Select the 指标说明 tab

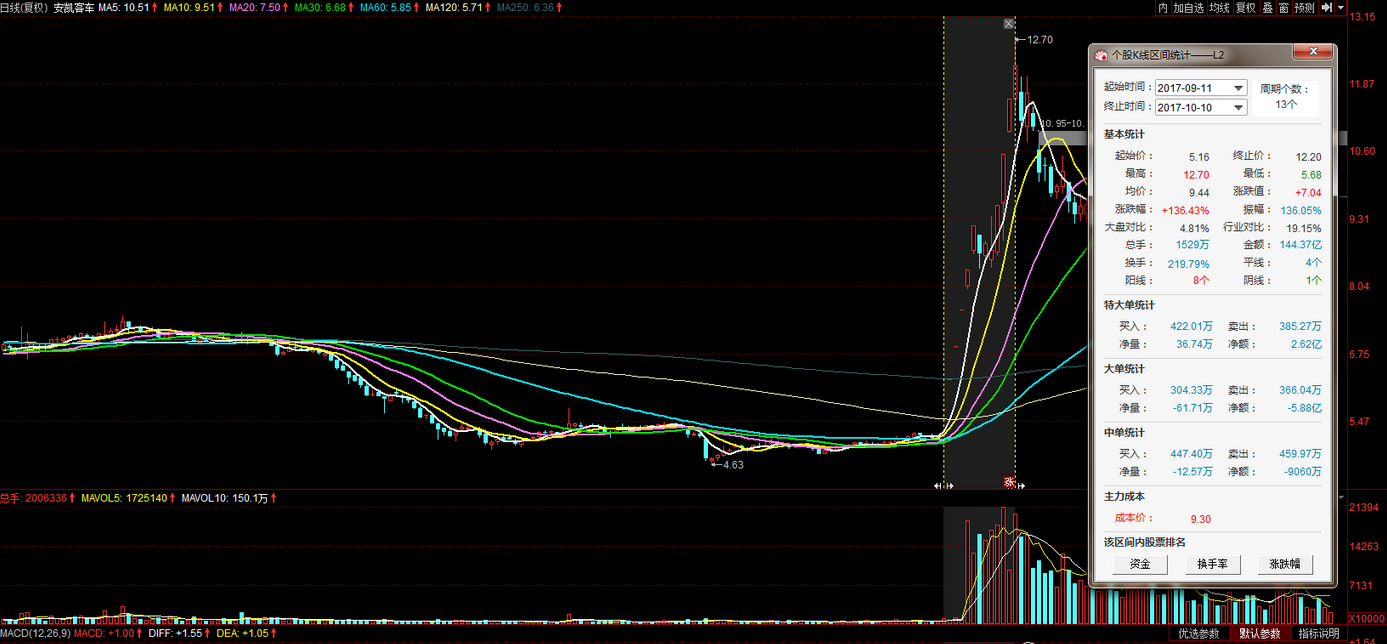pos(1319,634)
